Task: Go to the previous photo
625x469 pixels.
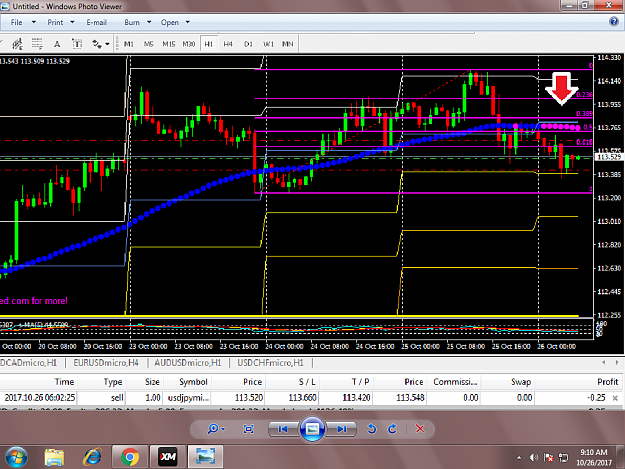Action: tap(283, 429)
